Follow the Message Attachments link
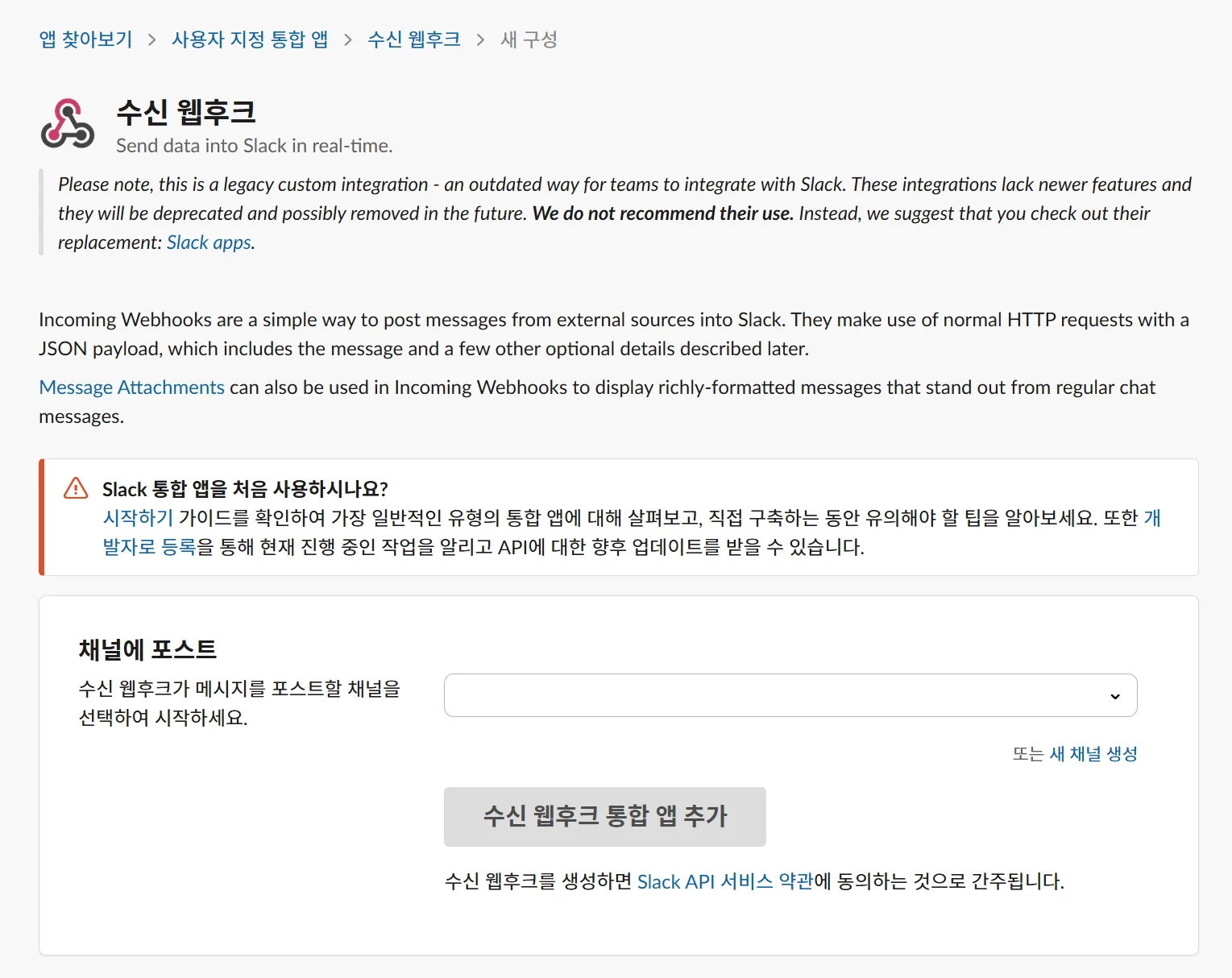 tap(131, 387)
